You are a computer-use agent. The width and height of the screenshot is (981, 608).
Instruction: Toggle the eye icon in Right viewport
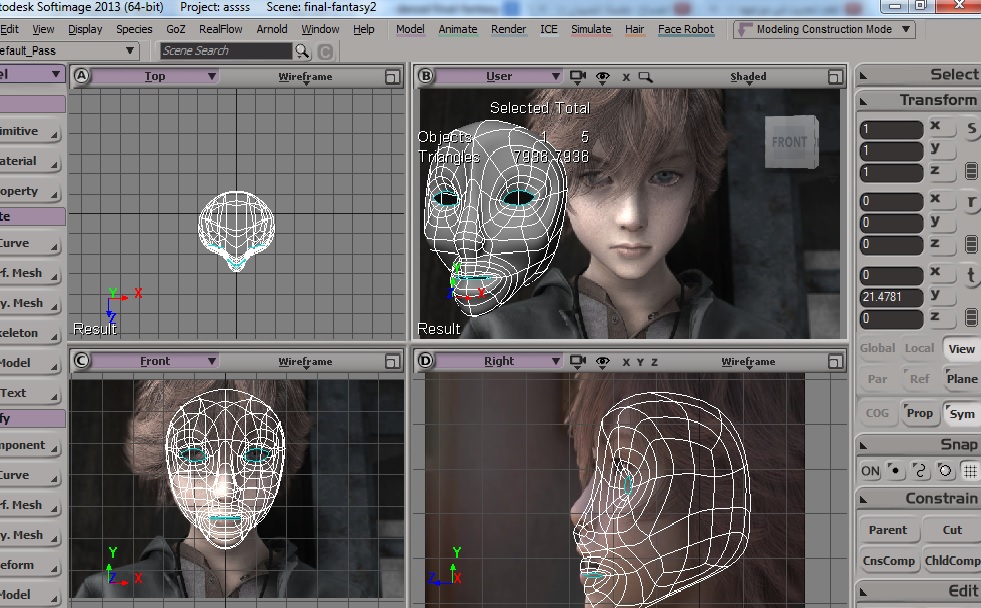click(x=602, y=362)
